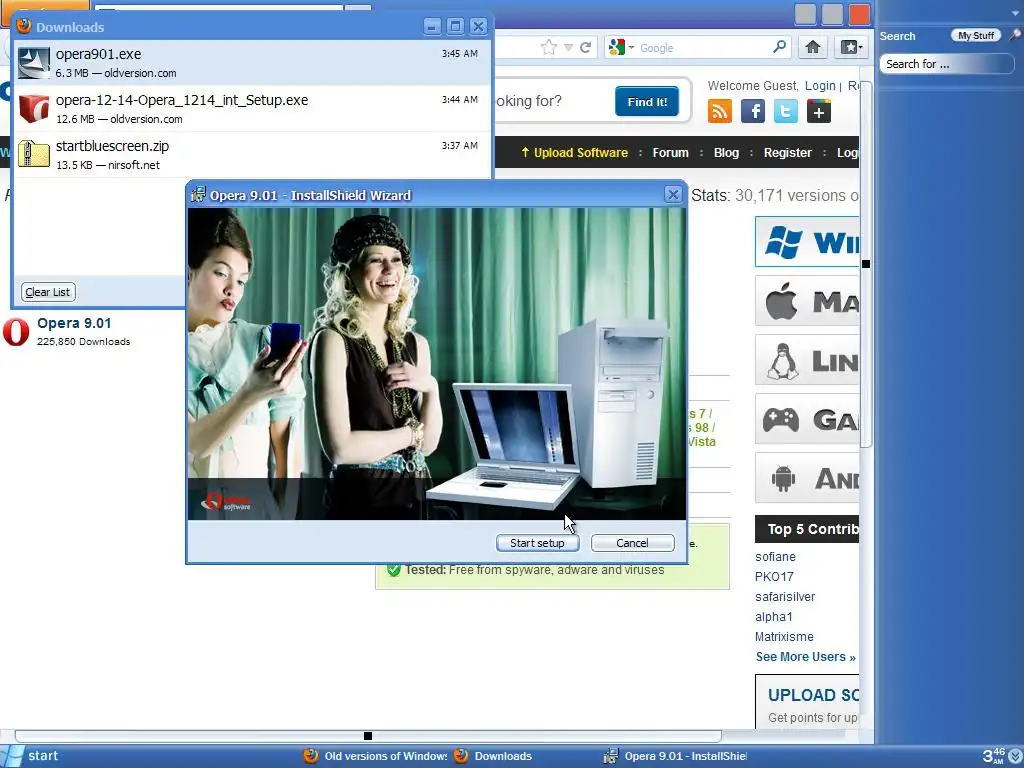Focus the sidebar 'Search for ...' field
The image size is (1024, 768).
coord(947,63)
